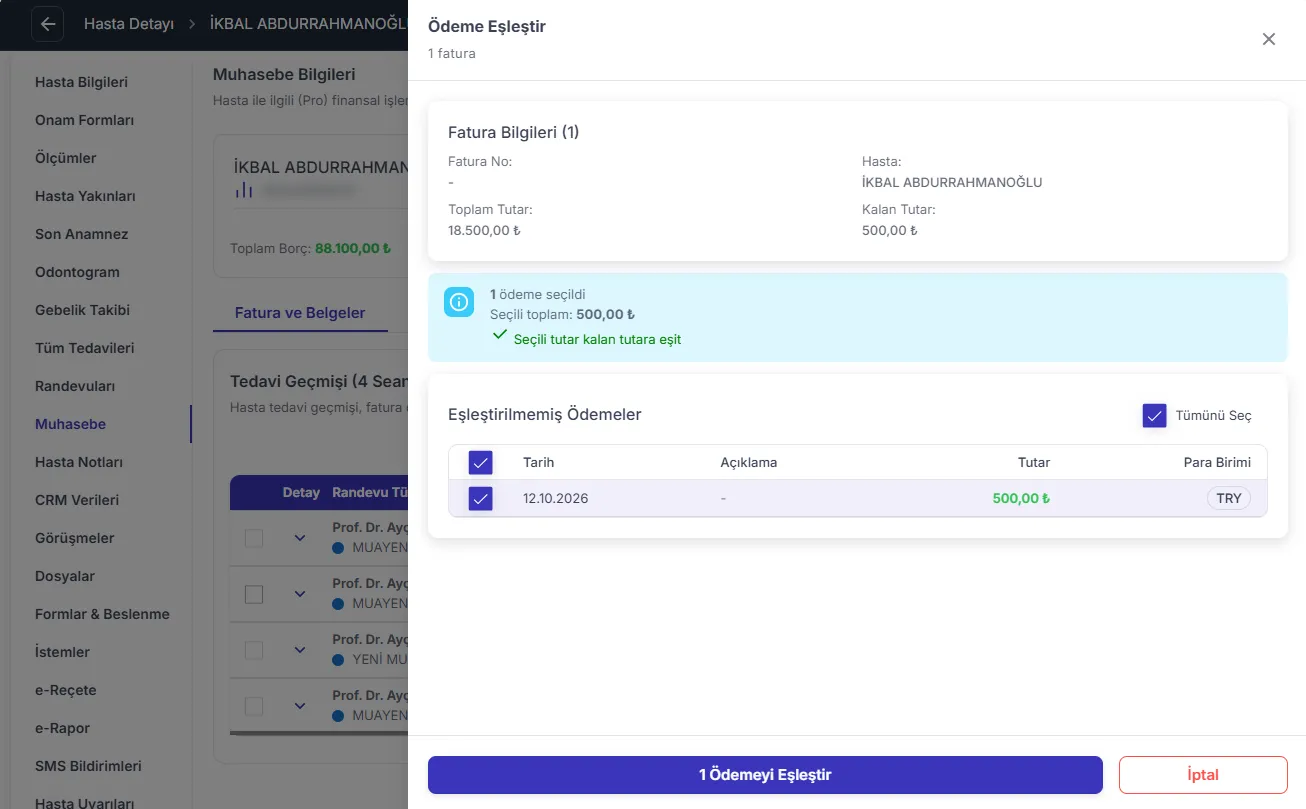Viewport: 1306px width, 809px height.
Task: Select Muhasebe in sidebar
Action: [70, 424]
